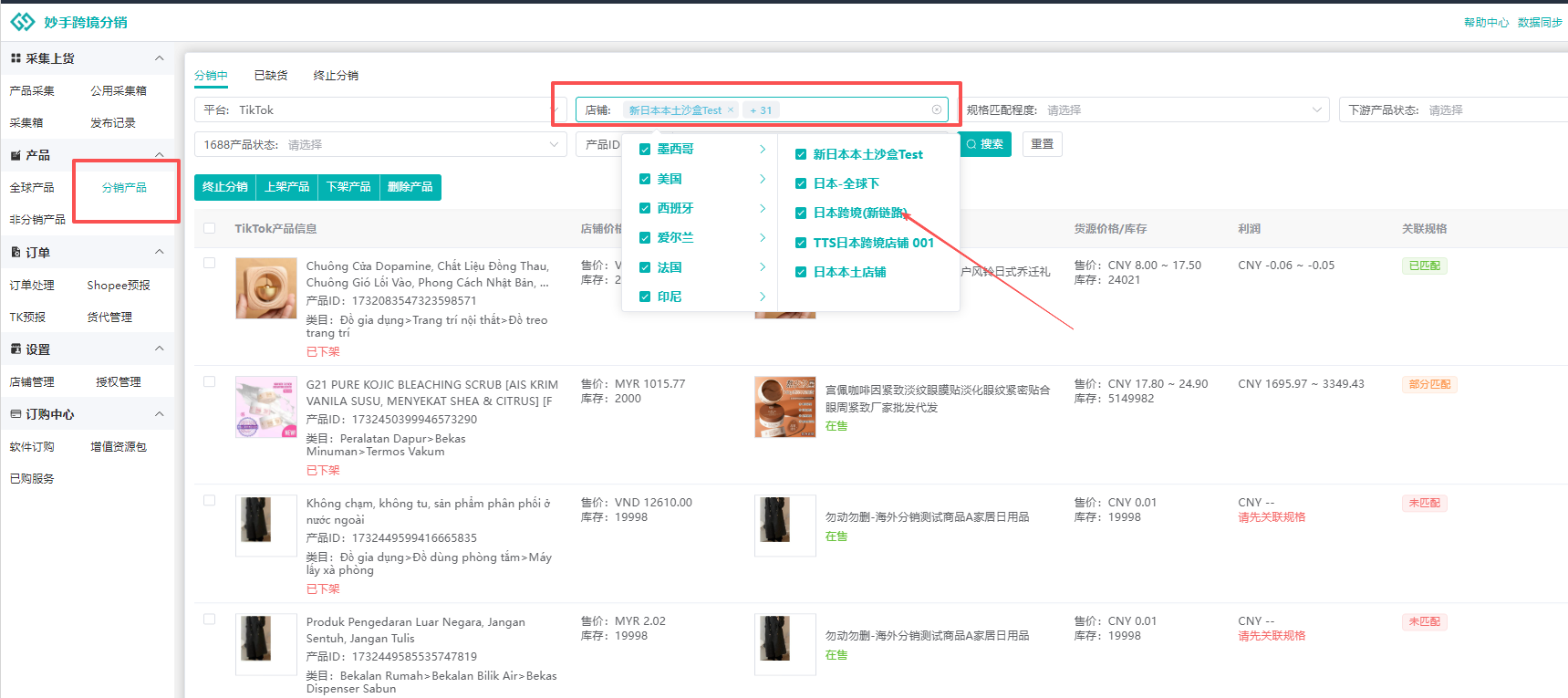Open the G21 Pure Kojic scrub thumbnail

click(266, 407)
